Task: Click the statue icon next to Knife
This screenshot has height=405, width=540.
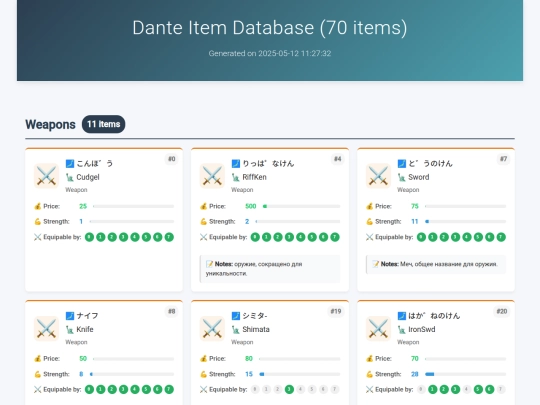Action: click(x=70, y=330)
